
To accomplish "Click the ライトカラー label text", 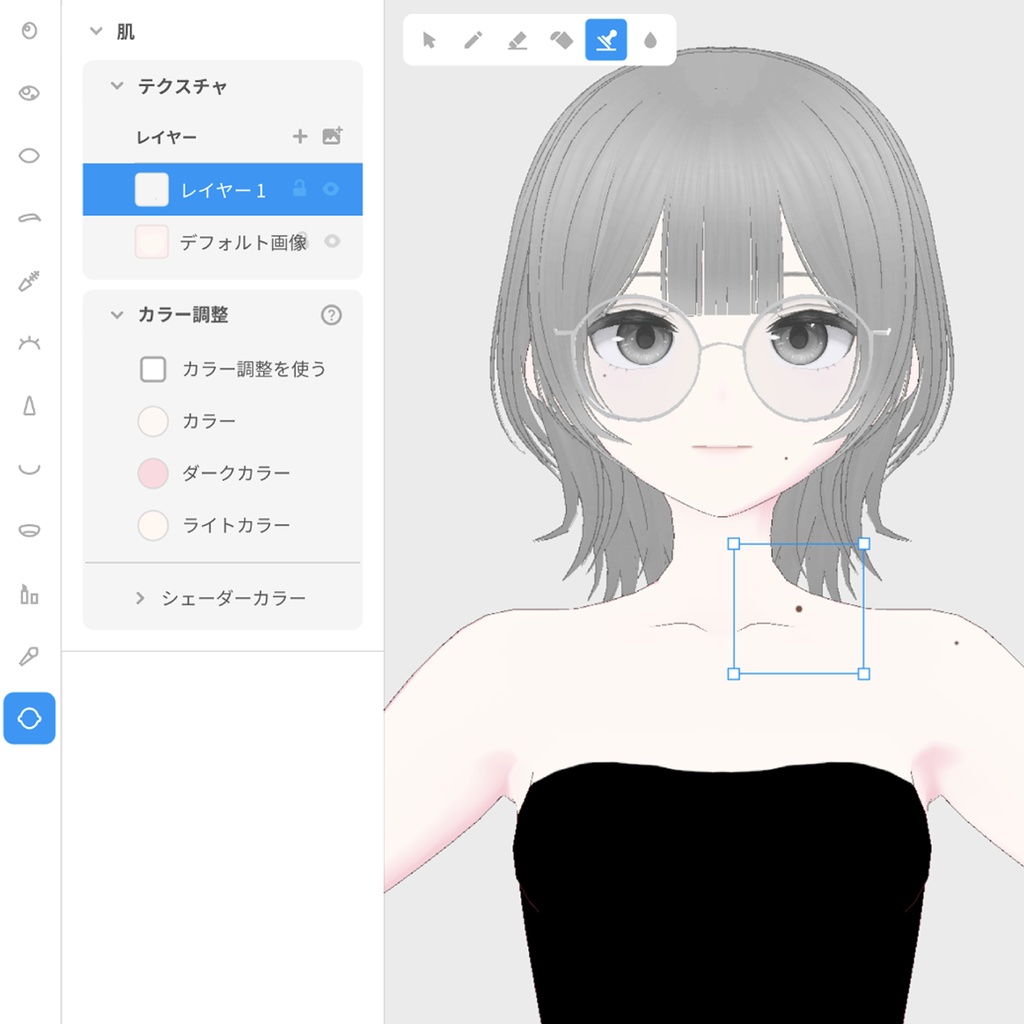I will (x=236, y=525).
